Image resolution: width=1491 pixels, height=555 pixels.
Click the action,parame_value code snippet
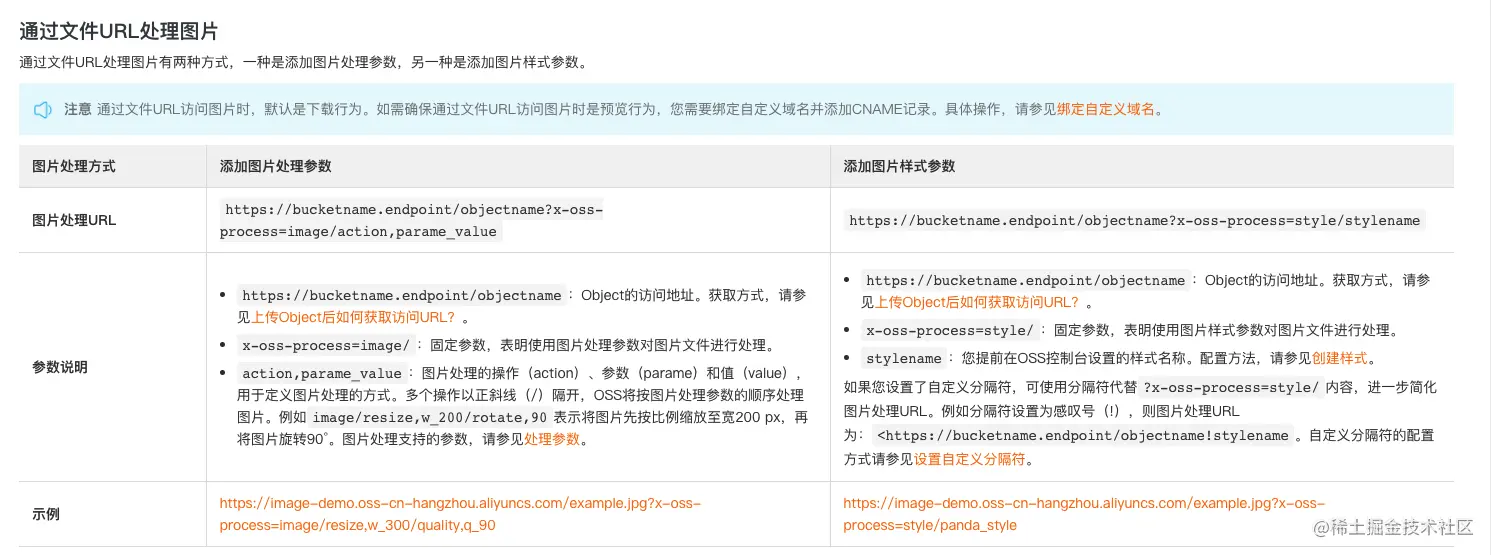tap(322, 374)
